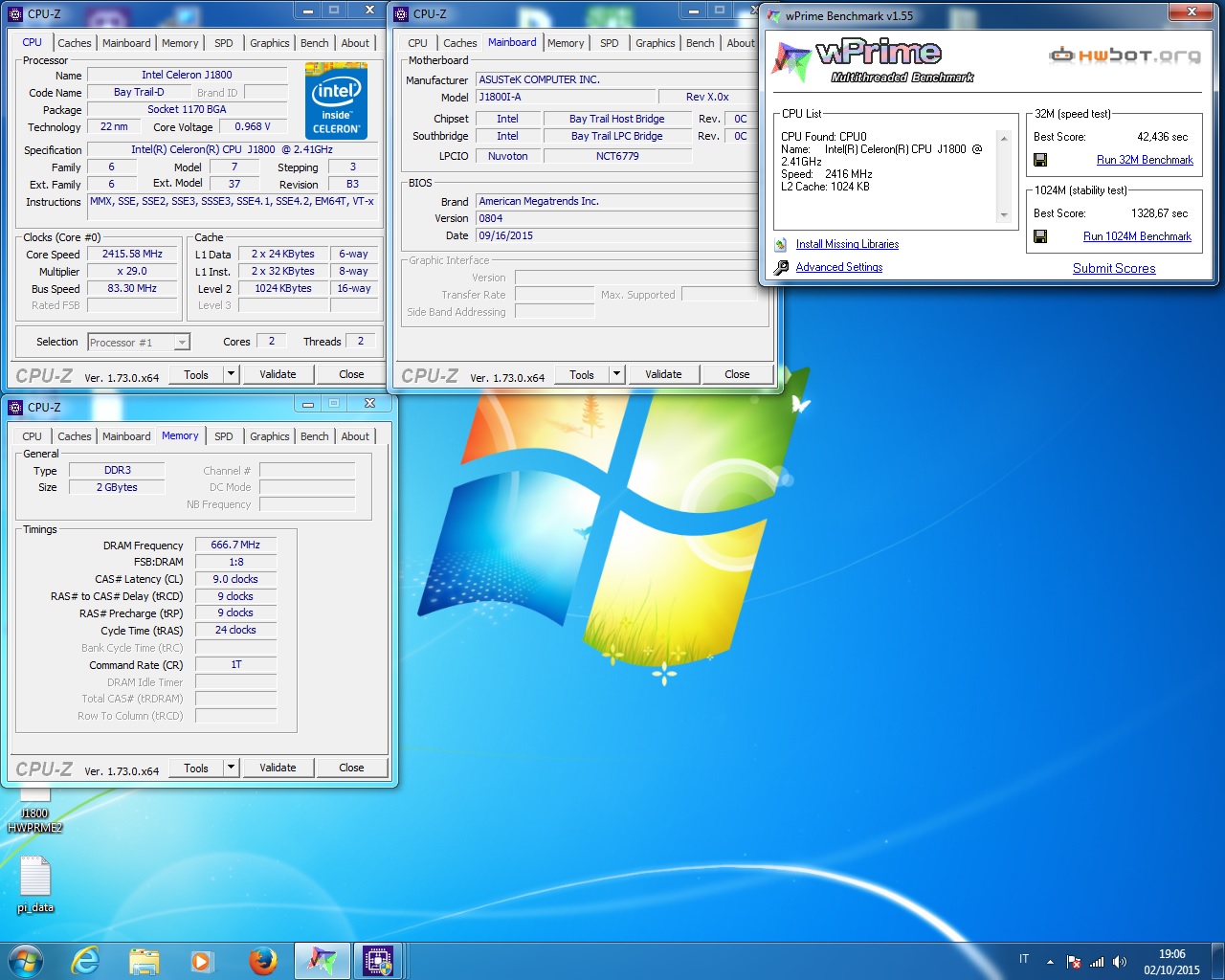The height and width of the screenshot is (980, 1225).
Task: Open the About tab in the Memory CPU-Z window
Action: click(x=355, y=436)
